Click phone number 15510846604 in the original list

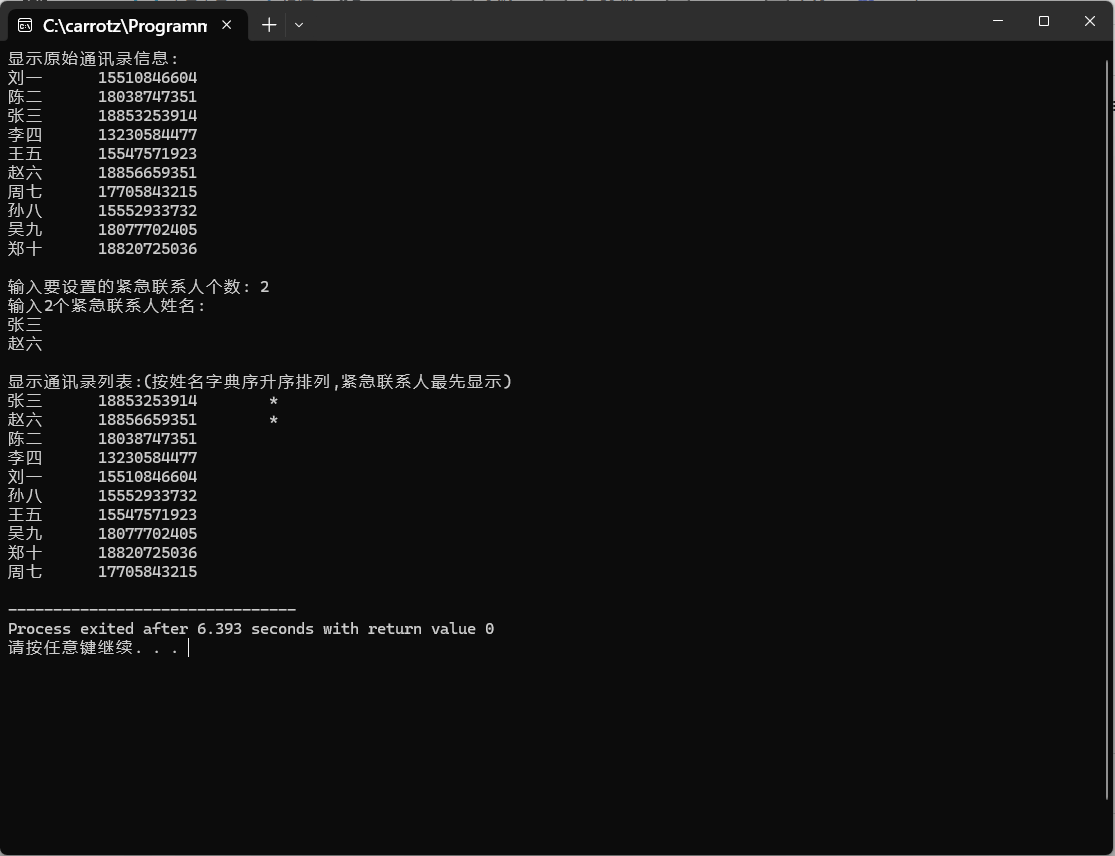click(147, 77)
